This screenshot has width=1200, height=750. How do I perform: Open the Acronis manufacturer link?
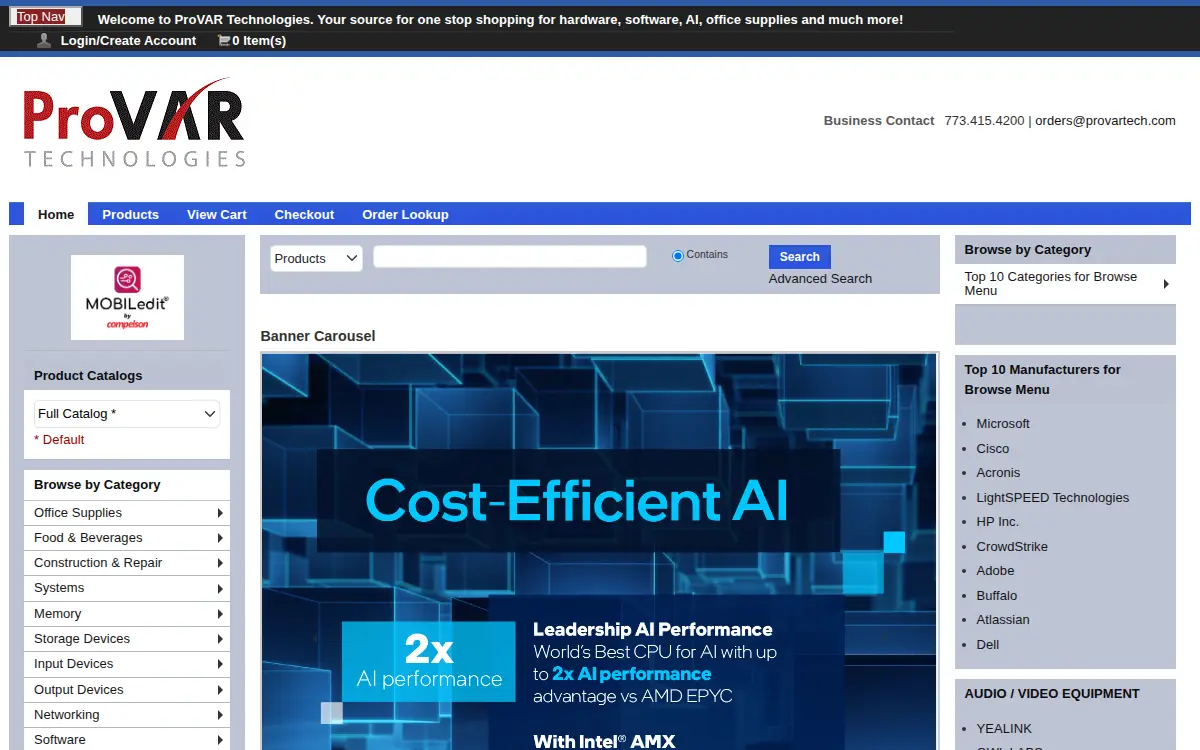click(x=998, y=473)
